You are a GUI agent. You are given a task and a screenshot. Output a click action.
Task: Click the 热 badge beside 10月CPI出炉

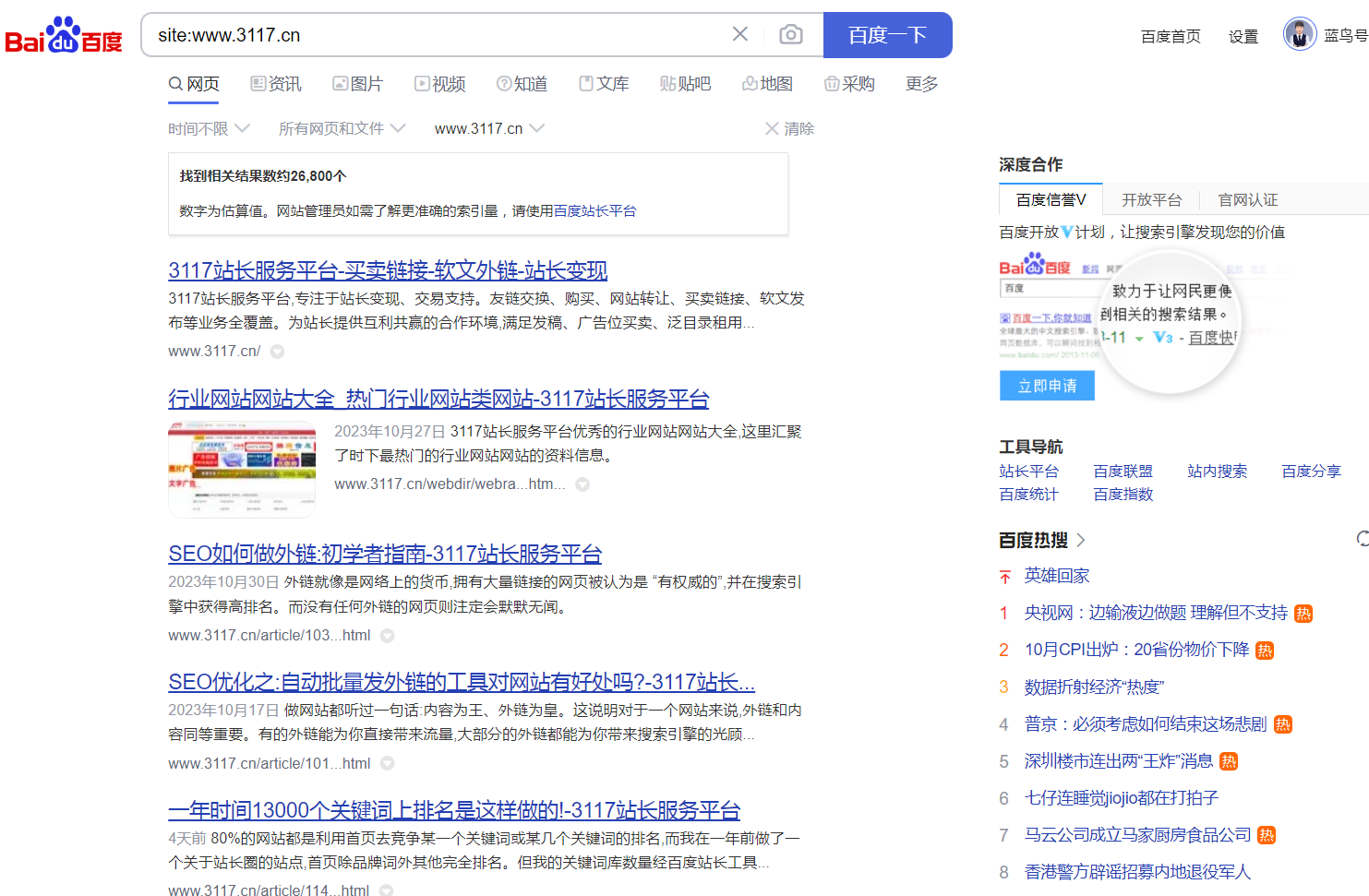click(1265, 651)
